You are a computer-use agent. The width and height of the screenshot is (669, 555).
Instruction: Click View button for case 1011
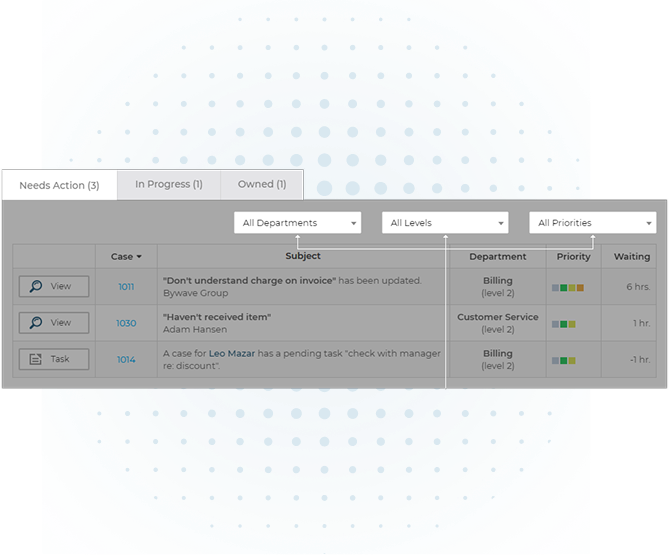point(54,287)
